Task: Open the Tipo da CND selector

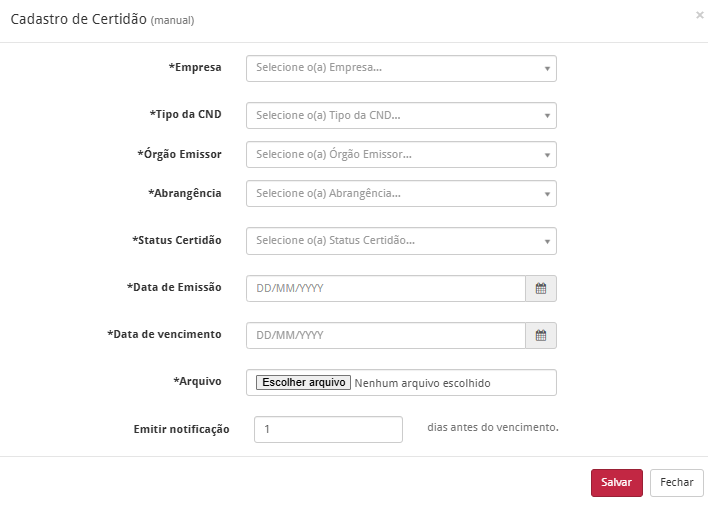Action: (x=400, y=116)
